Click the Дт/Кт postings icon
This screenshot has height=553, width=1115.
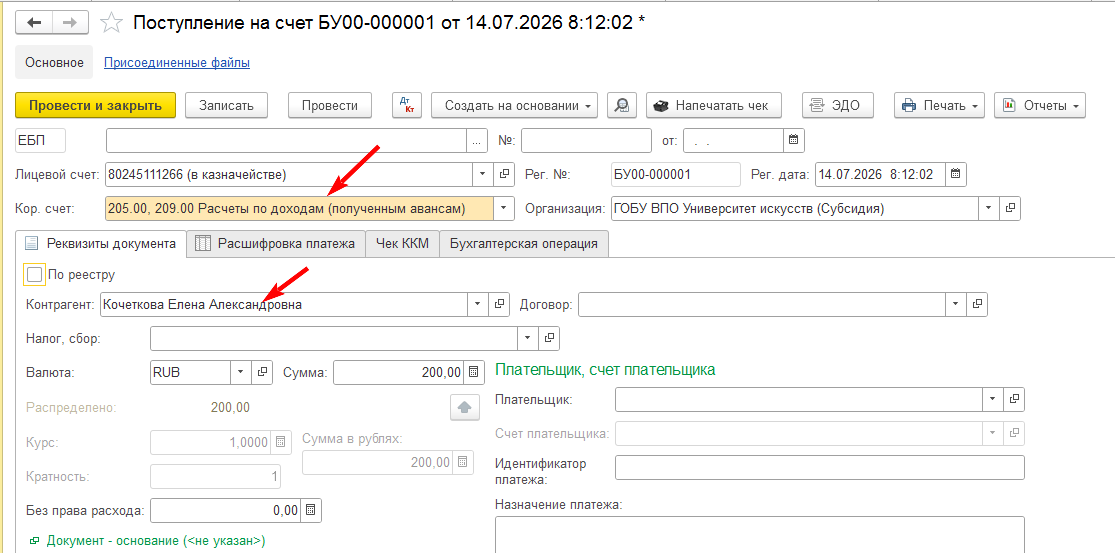coord(407,105)
